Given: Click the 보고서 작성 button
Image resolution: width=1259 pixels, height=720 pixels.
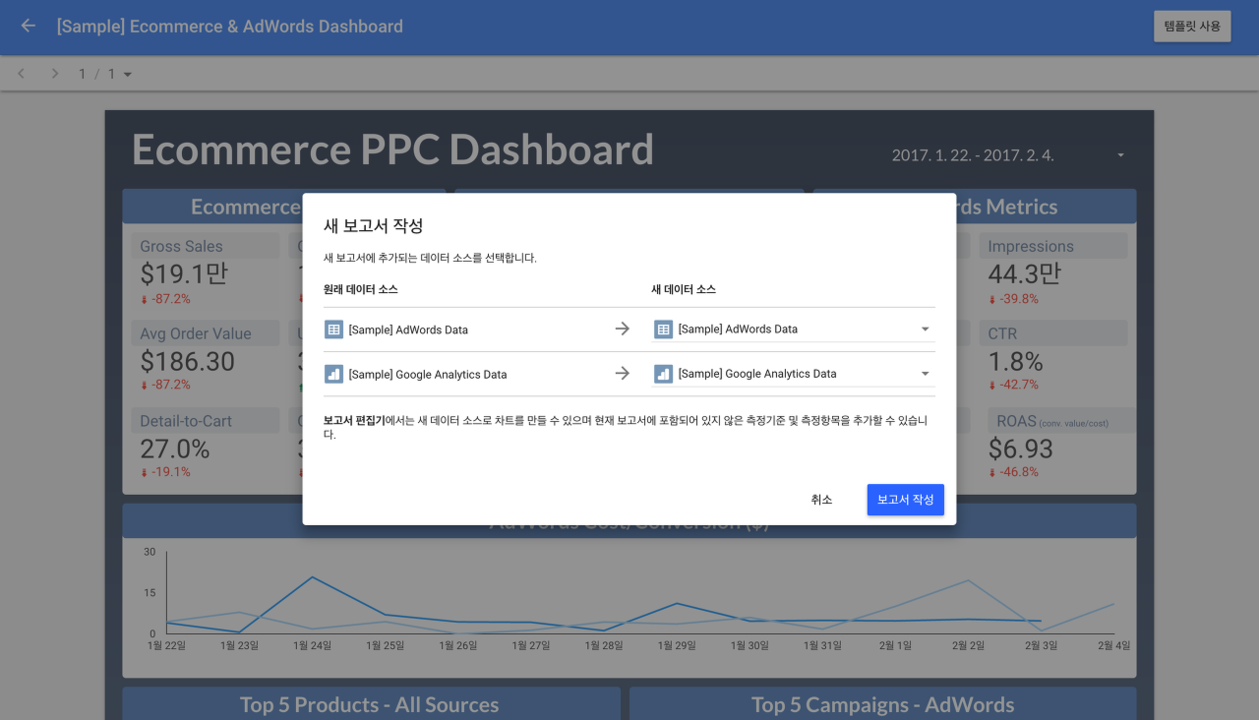Looking at the screenshot, I should [x=905, y=500].
